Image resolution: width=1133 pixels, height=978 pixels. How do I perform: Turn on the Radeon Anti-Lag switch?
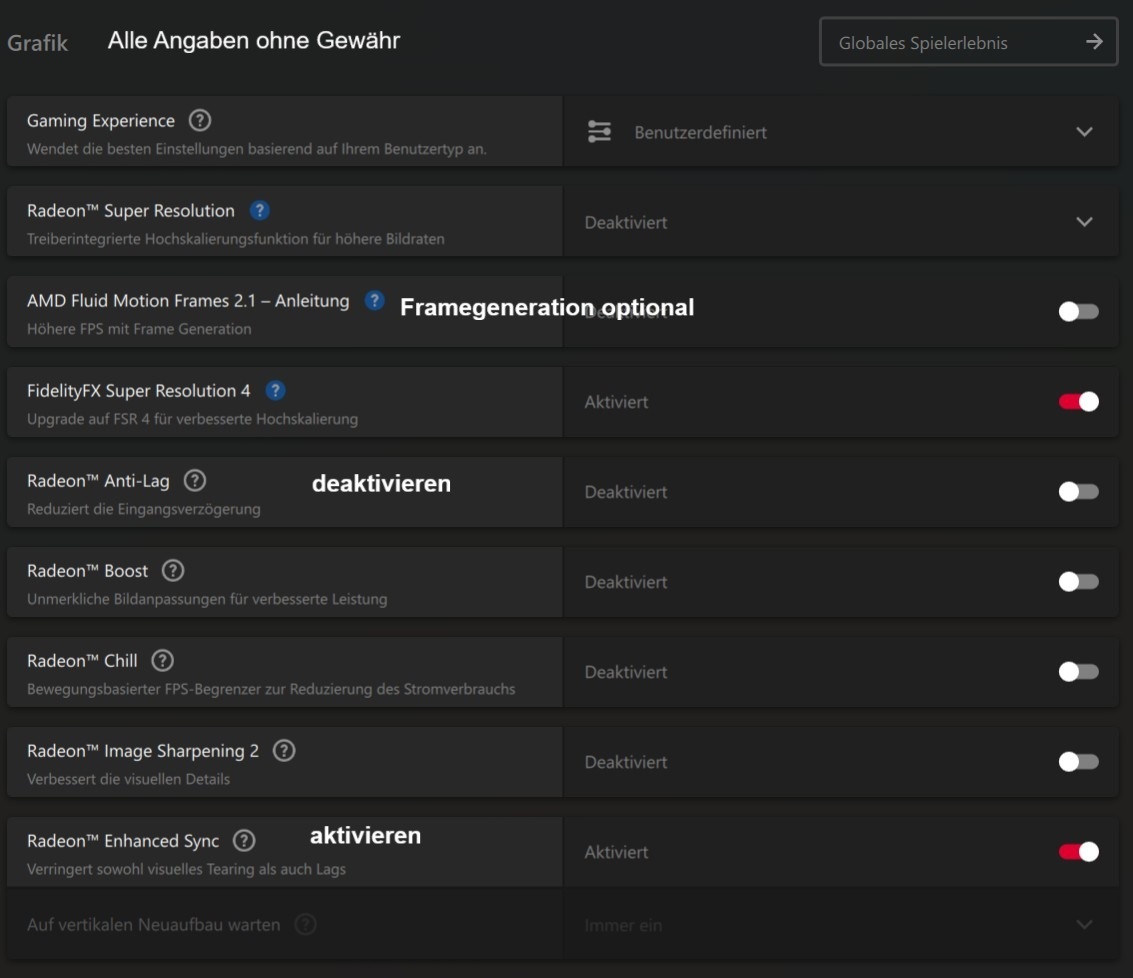click(x=1078, y=492)
